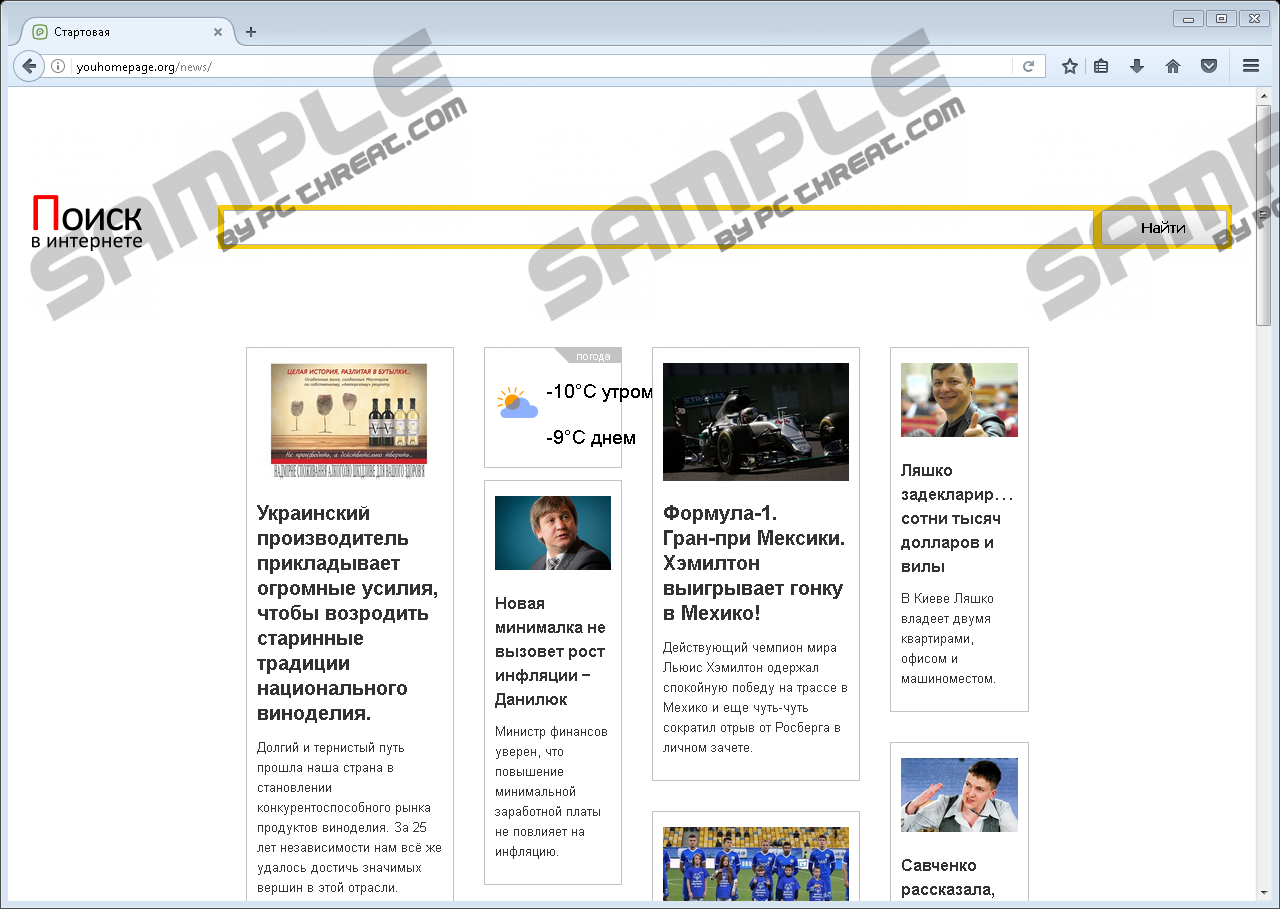Close the Стартовая tab
This screenshot has width=1280, height=909.
[x=218, y=32]
